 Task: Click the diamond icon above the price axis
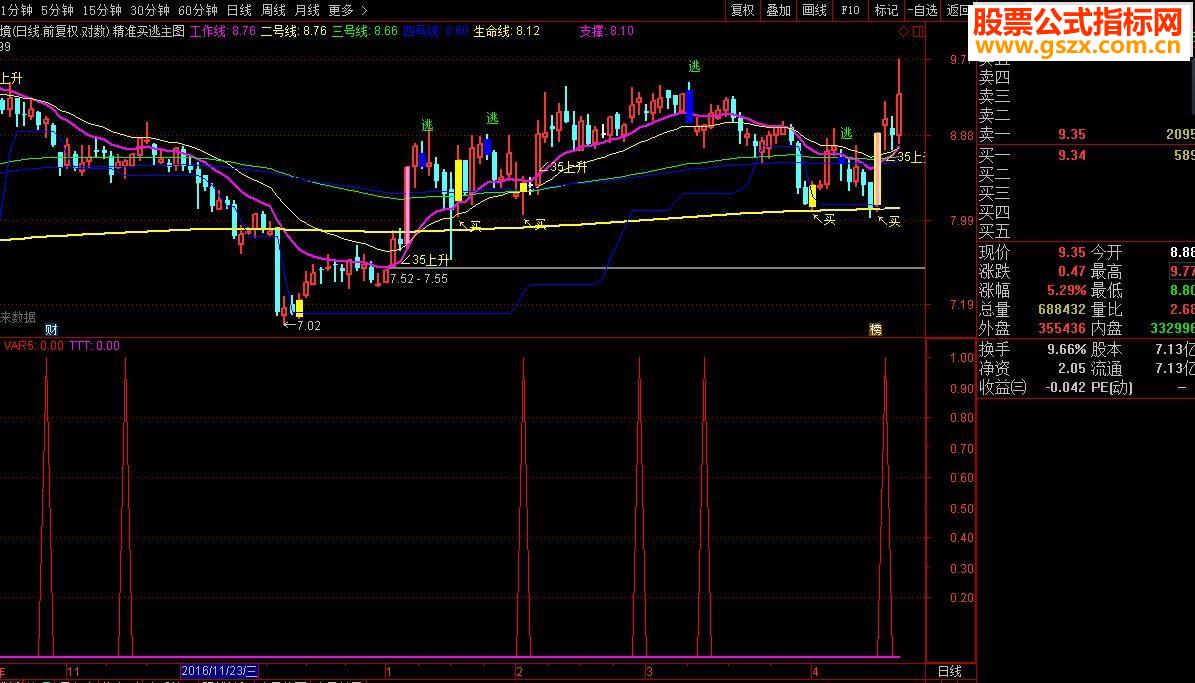(904, 32)
